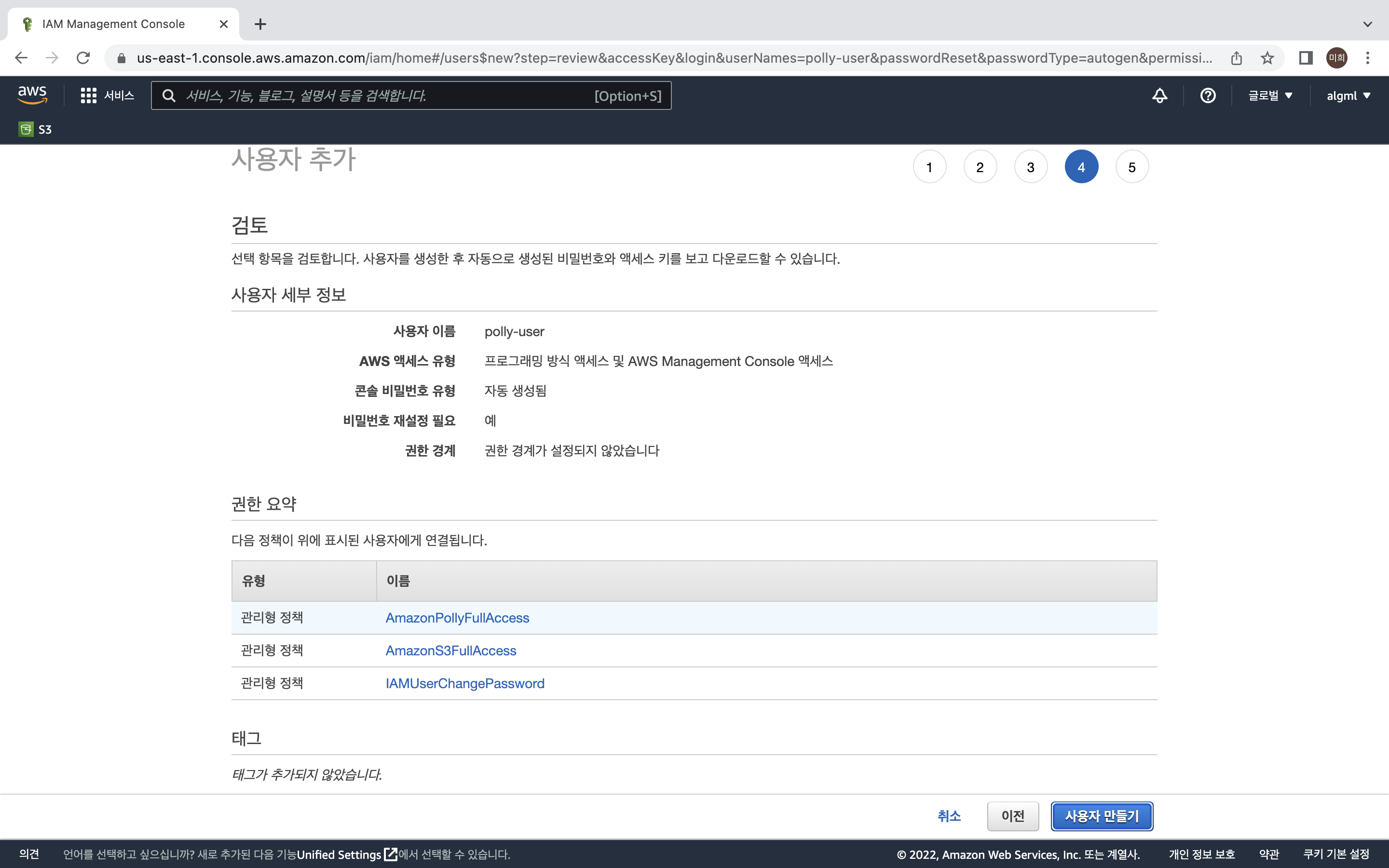1389x868 pixels.
Task: Open the IAMUserChangePassword policy link
Action: pos(465,683)
